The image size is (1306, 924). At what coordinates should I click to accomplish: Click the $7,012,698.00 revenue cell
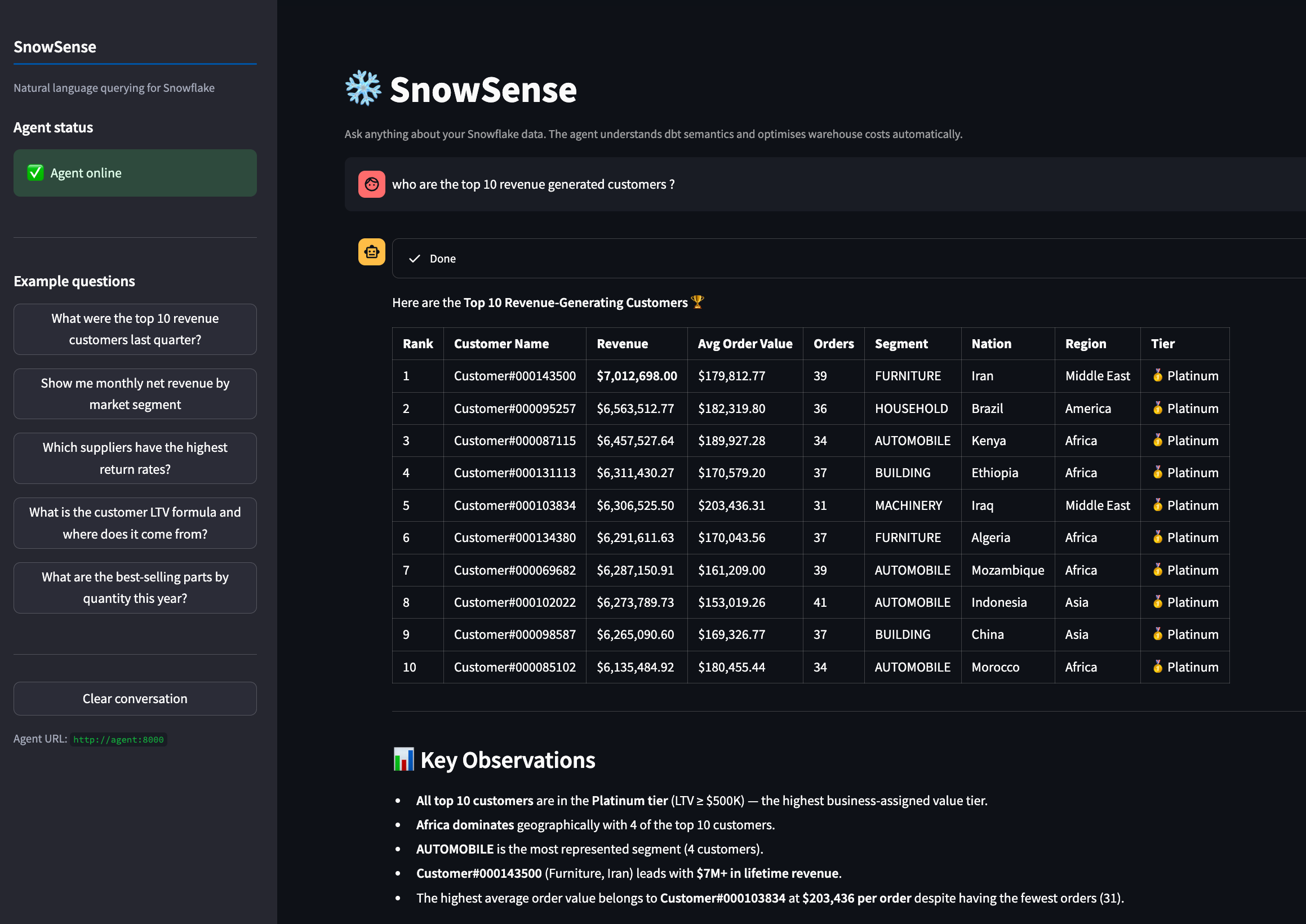tap(637, 376)
